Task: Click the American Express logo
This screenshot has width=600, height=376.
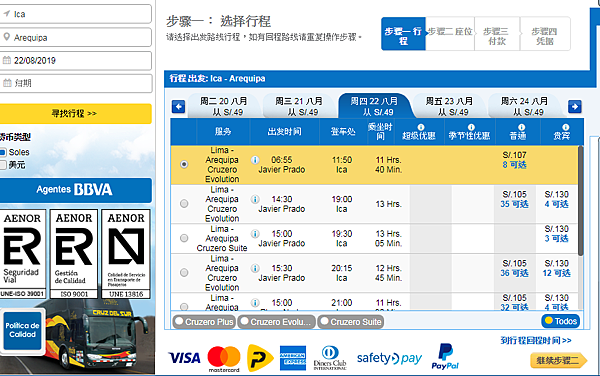Action: coord(293,358)
